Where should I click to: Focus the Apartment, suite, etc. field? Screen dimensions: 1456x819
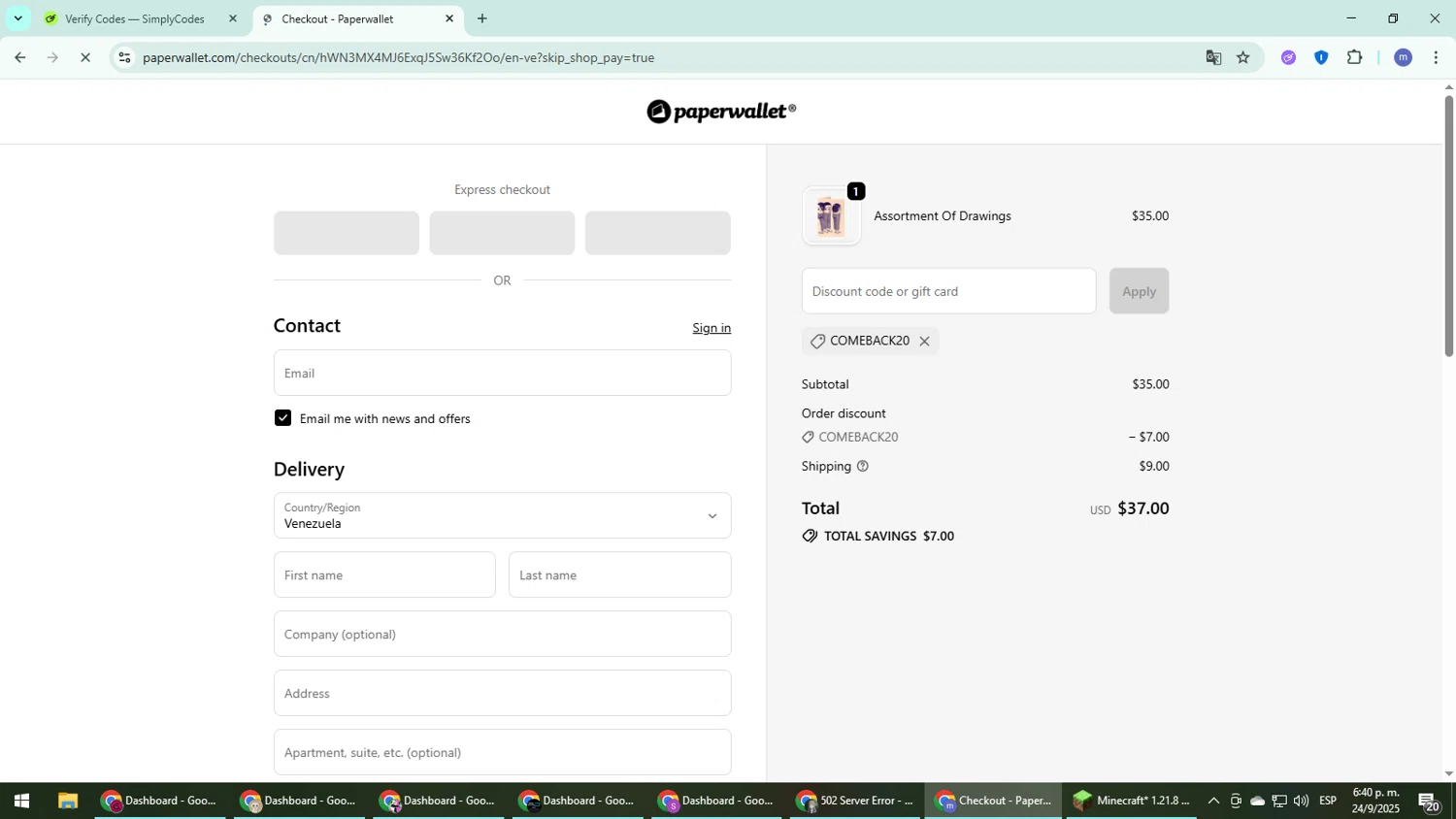click(x=502, y=752)
